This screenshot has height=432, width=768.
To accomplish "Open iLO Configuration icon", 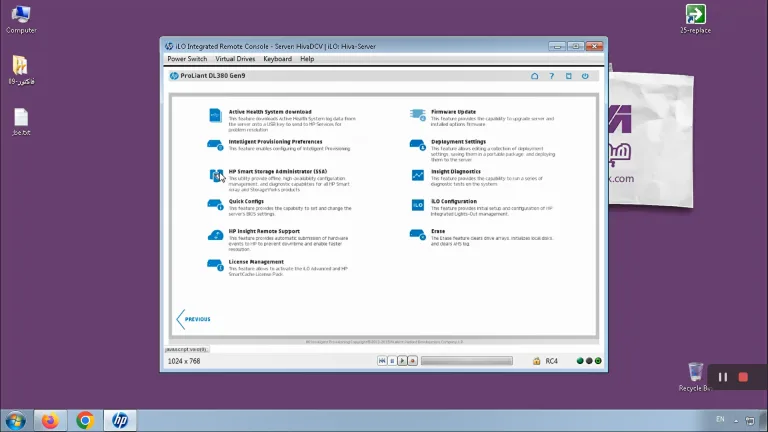I will tap(417, 205).
